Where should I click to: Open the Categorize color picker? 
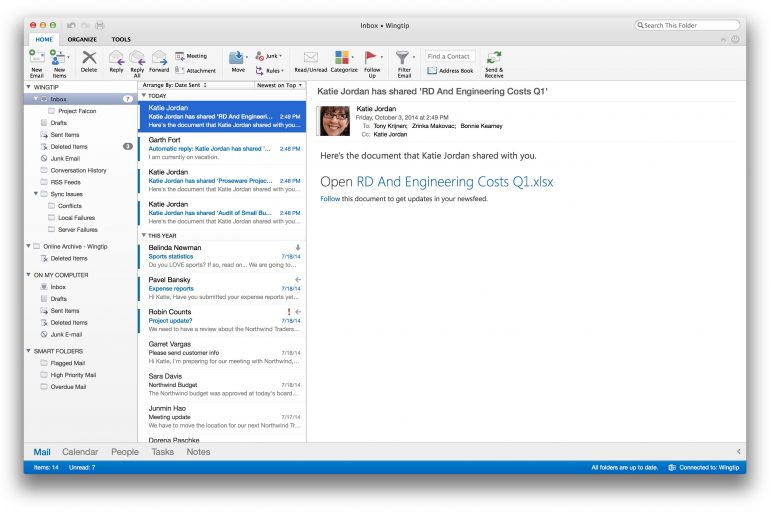tap(343, 57)
